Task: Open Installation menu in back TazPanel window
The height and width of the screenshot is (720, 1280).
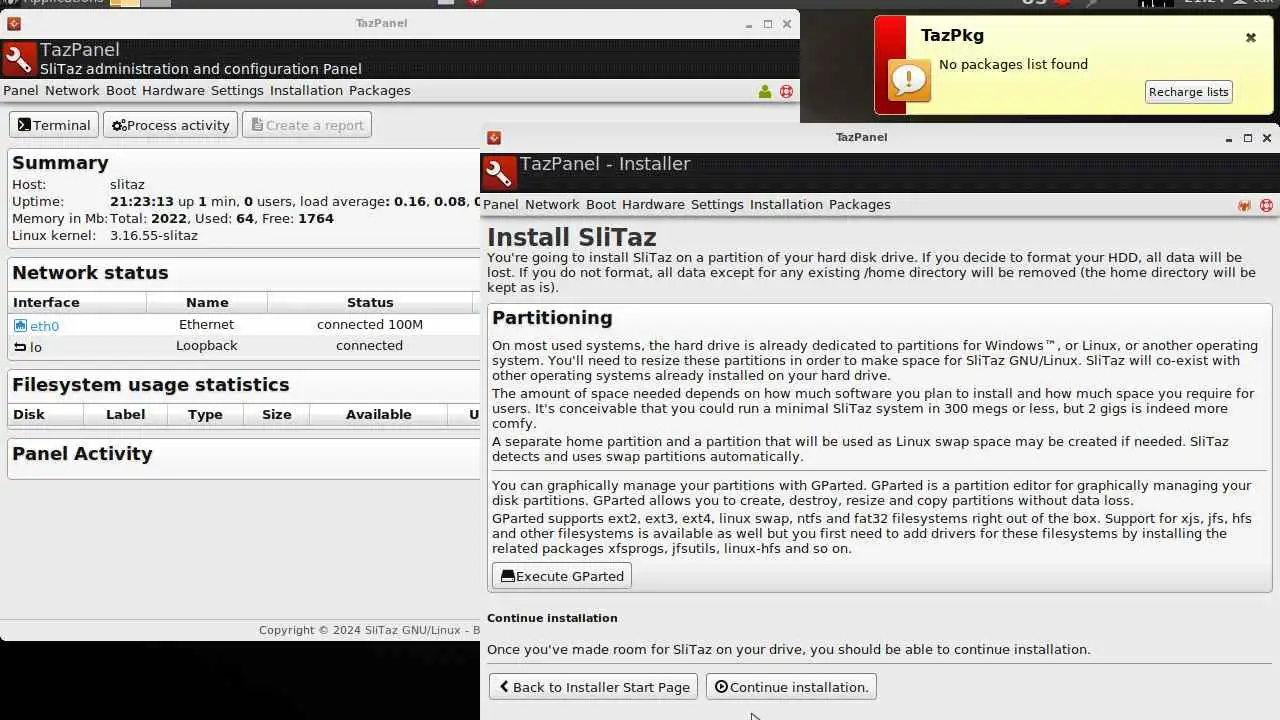Action: [306, 90]
